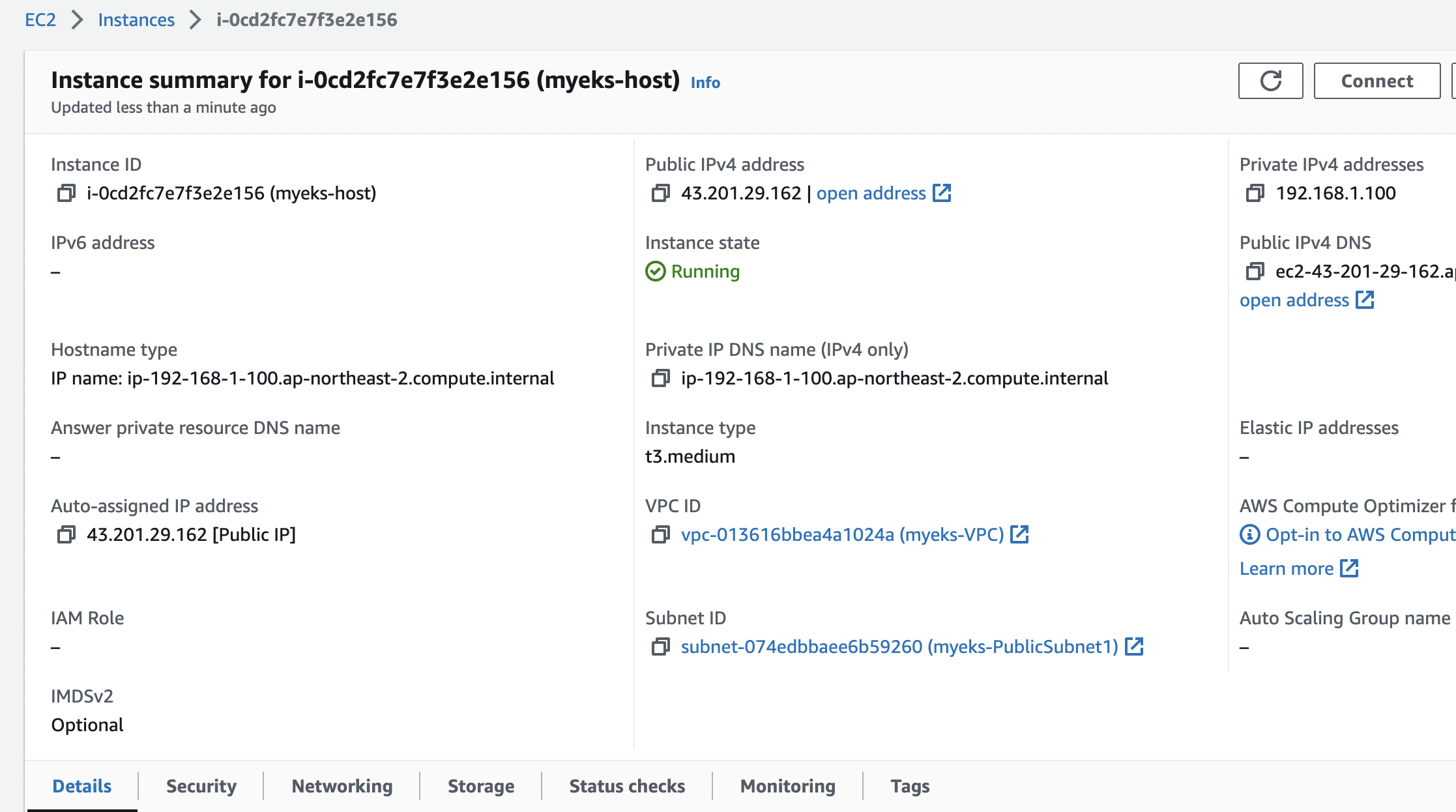The height and width of the screenshot is (812, 1456).
Task: Navigate to Instances in the breadcrumb
Action: [x=136, y=20]
